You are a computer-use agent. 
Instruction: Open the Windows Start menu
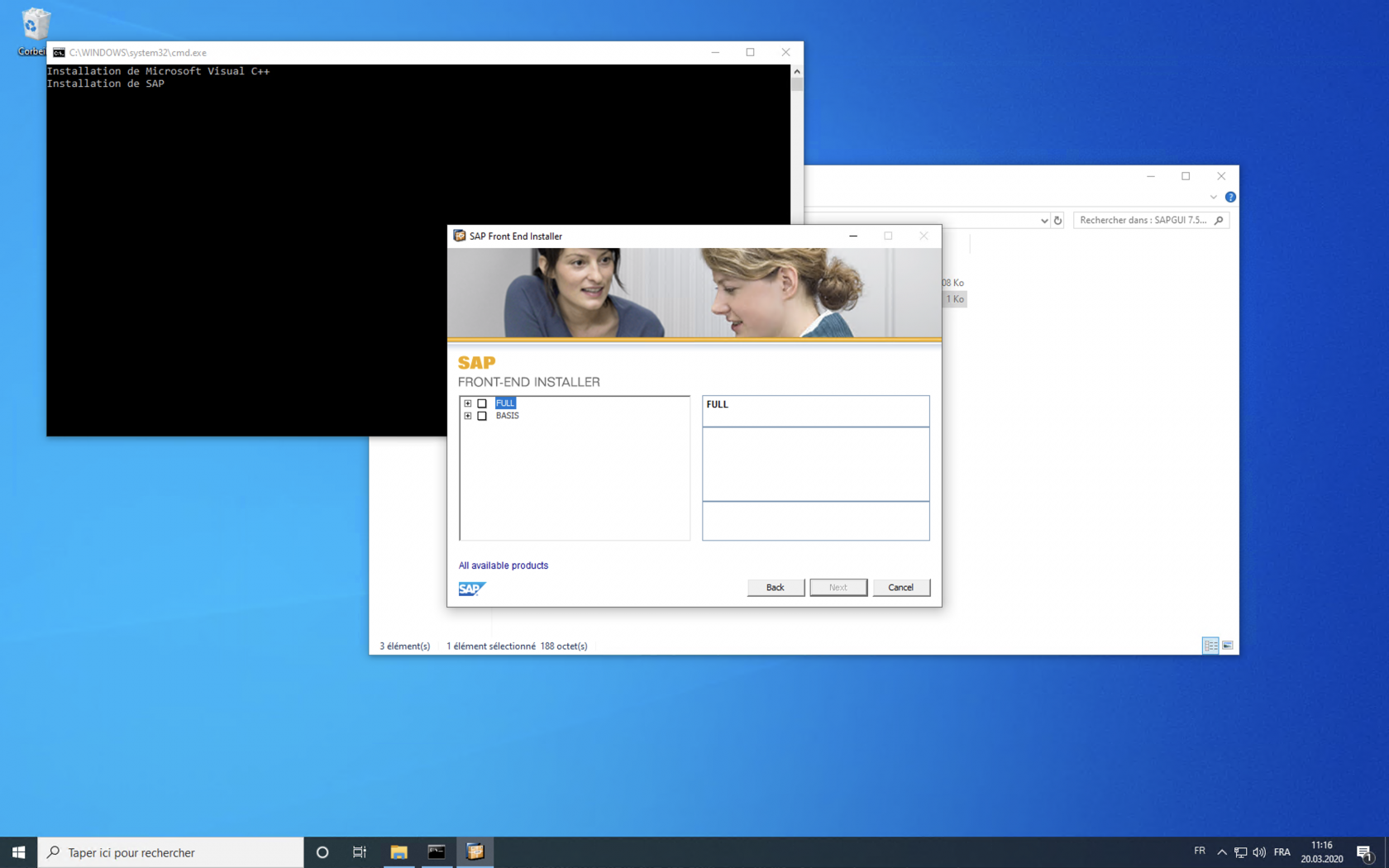click(x=18, y=852)
